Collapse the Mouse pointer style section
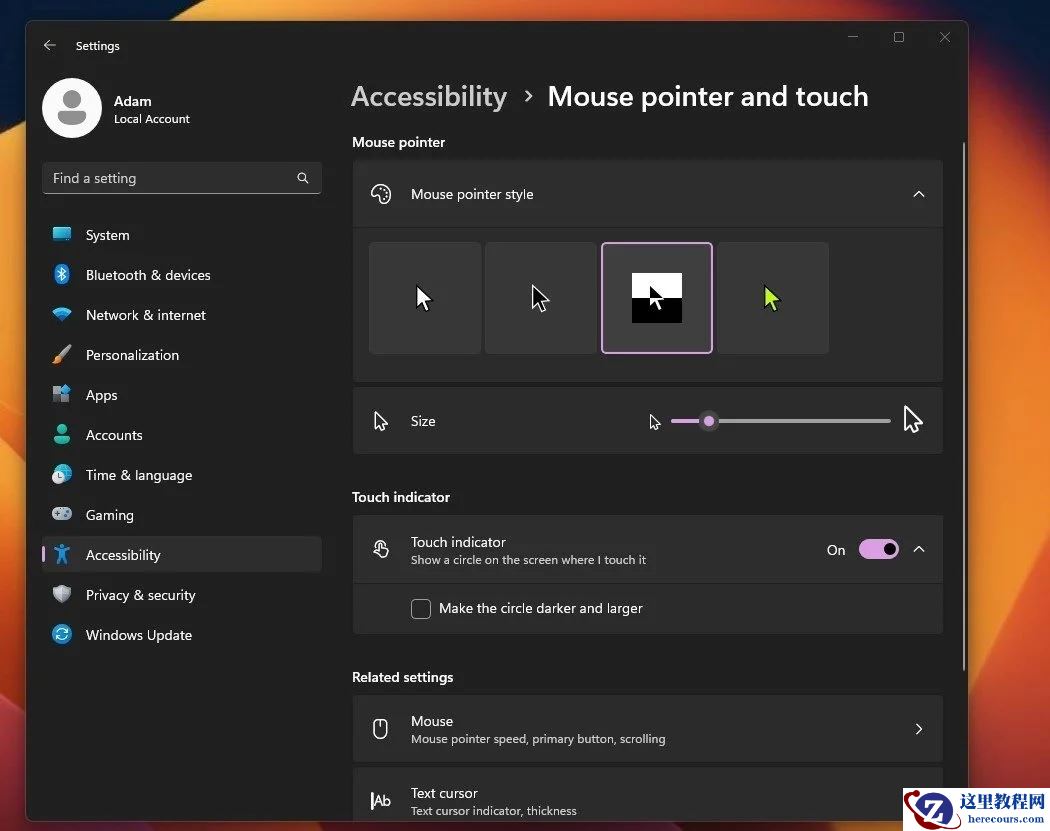Image resolution: width=1050 pixels, height=831 pixels. (918, 194)
